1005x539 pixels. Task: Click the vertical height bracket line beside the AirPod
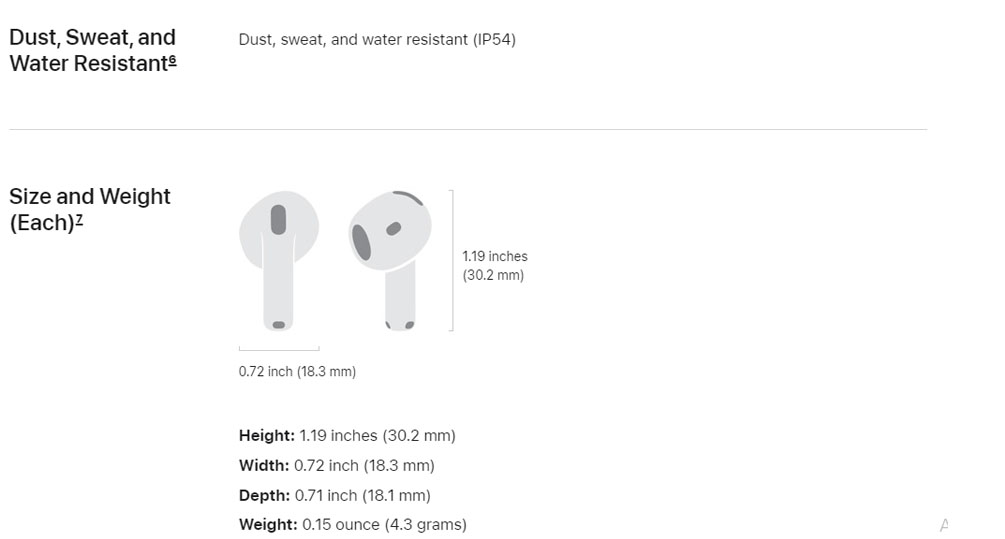click(452, 260)
